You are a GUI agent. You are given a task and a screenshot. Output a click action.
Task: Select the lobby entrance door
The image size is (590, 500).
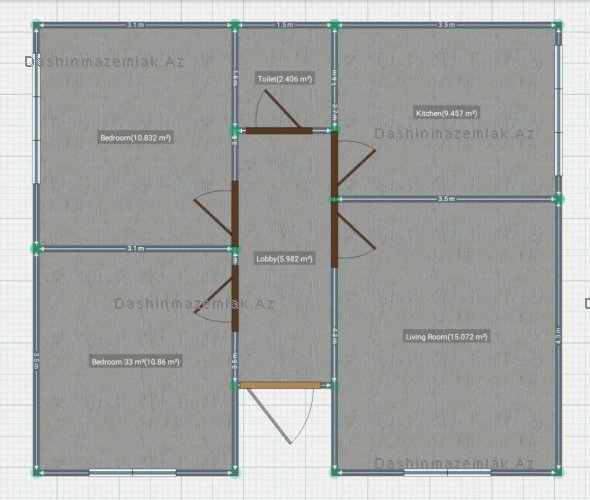click(280, 385)
